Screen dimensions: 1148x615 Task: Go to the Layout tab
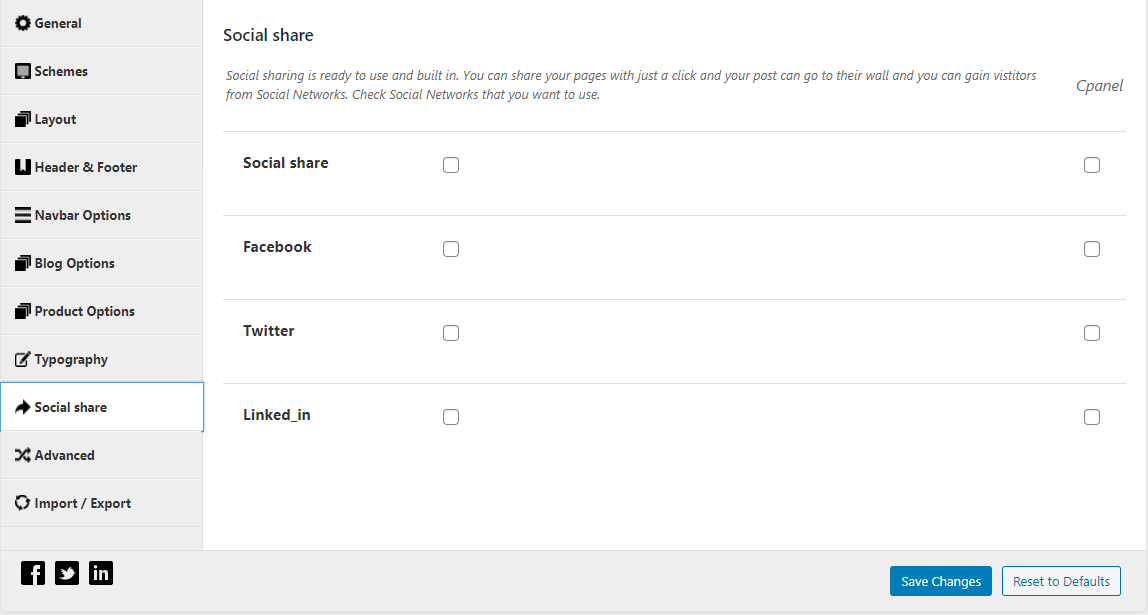101,119
